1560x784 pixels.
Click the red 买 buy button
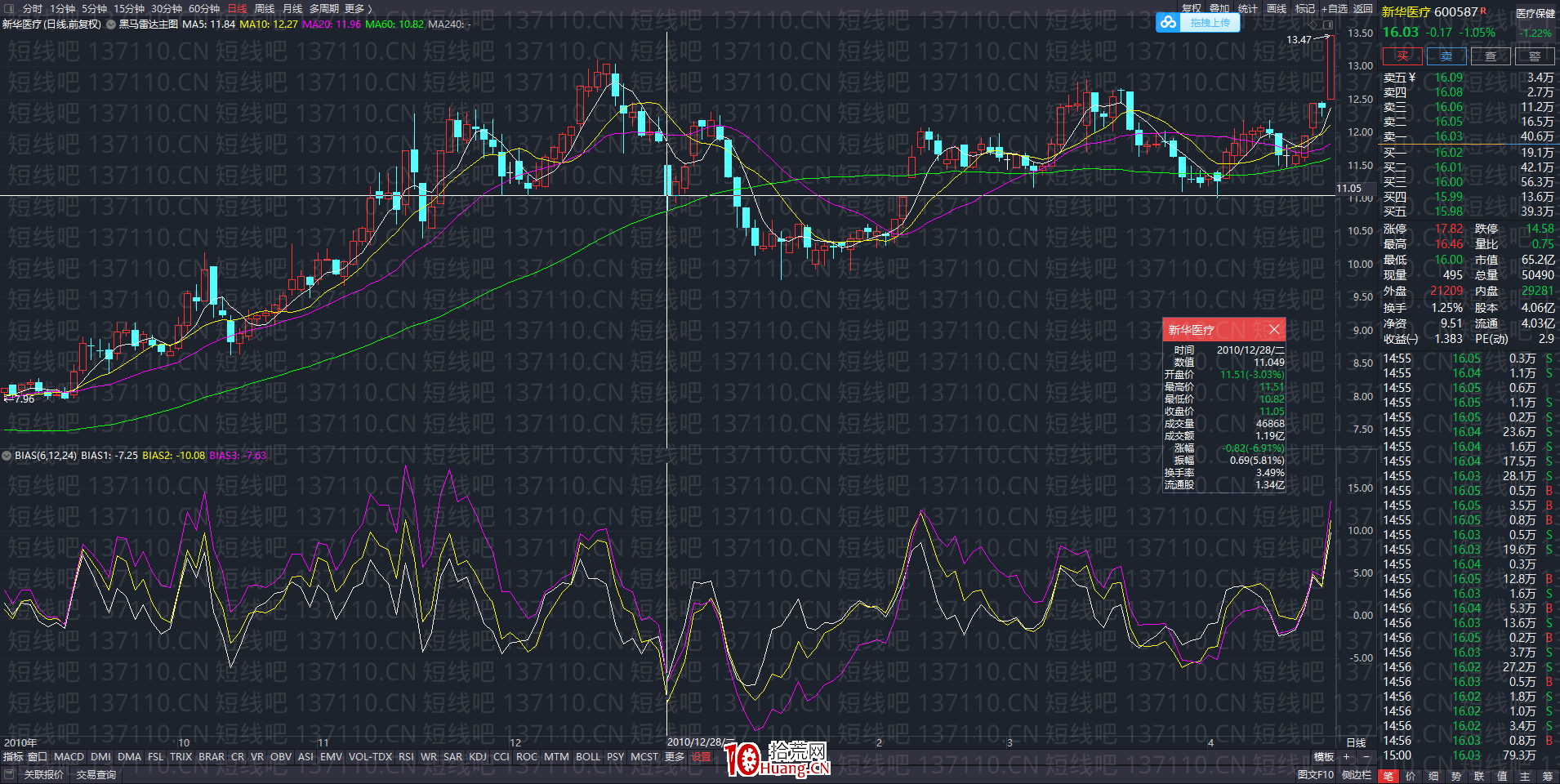pos(1402,56)
